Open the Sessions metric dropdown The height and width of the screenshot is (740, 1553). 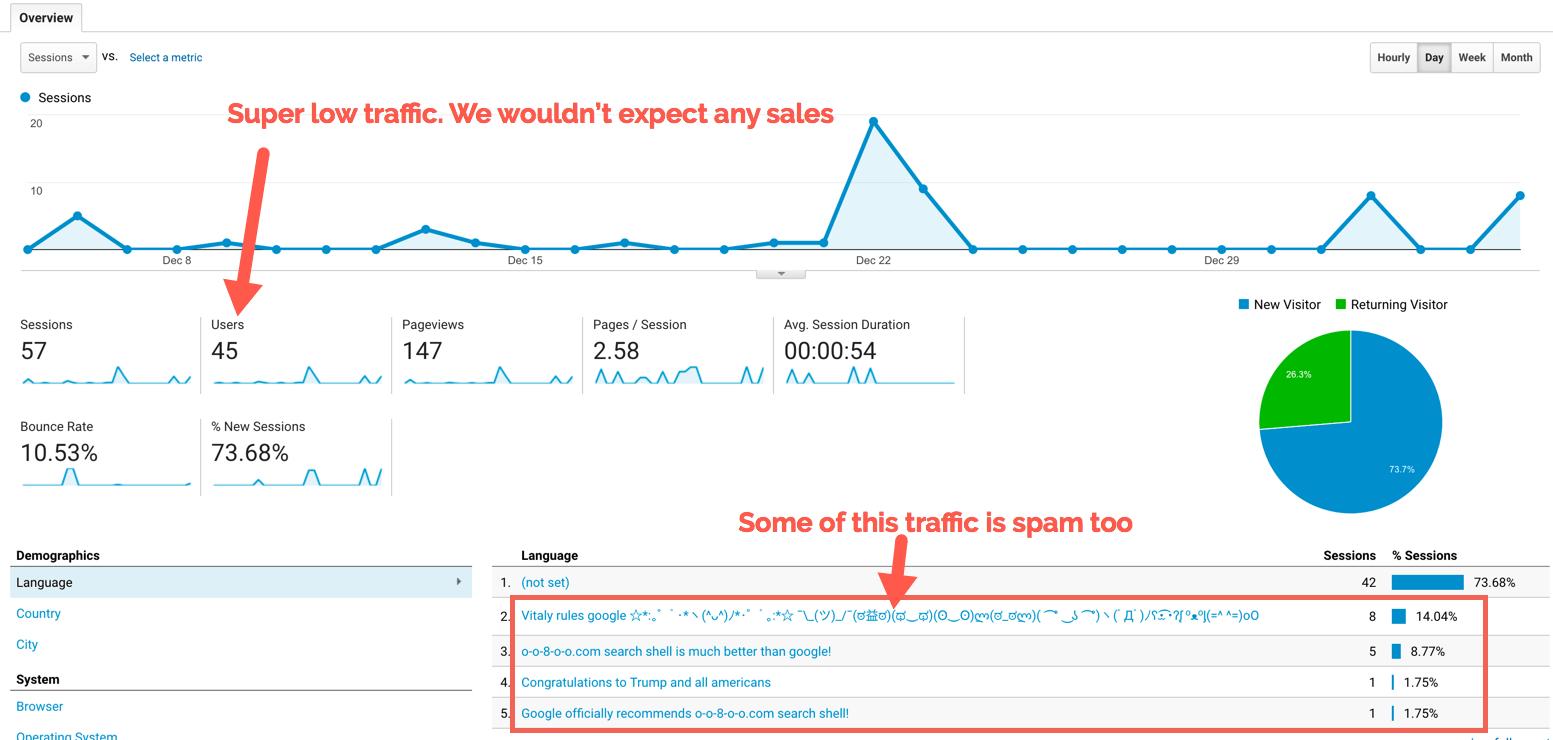click(57, 57)
